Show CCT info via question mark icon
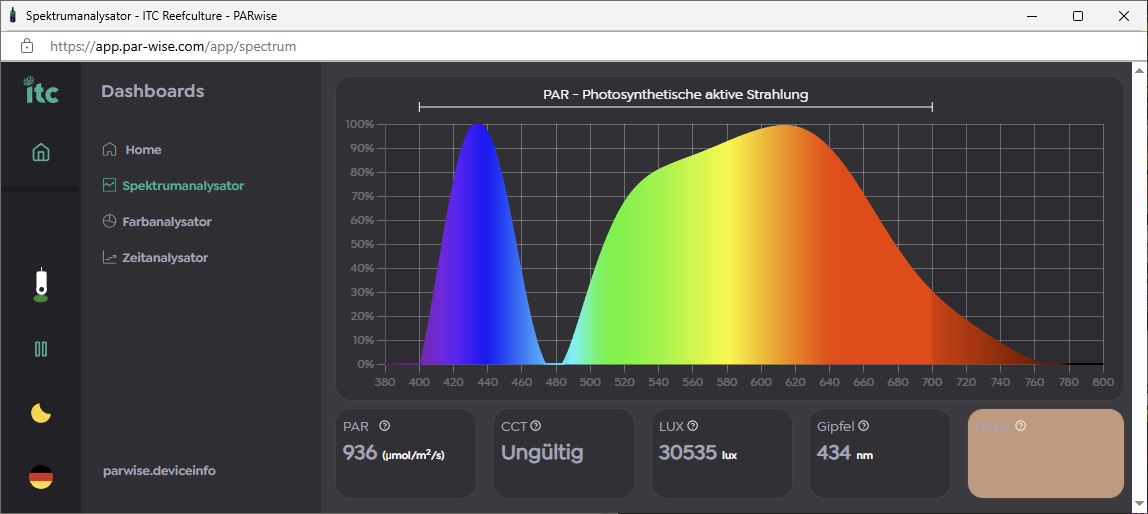The width and height of the screenshot is (1148, 514). tap(536, 426)
